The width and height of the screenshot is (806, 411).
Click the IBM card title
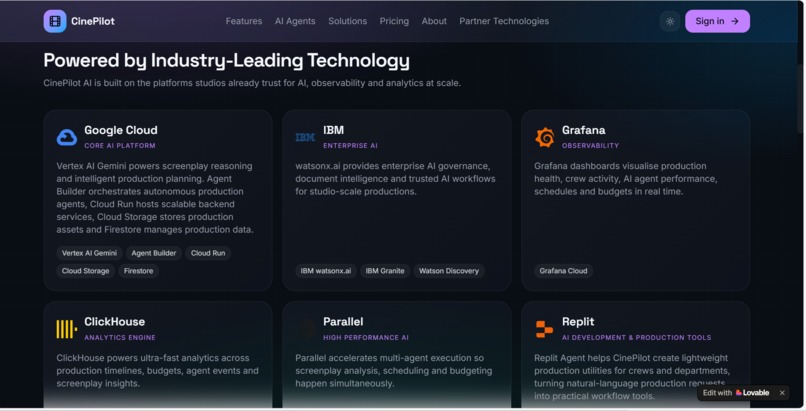(x=334, y=130)
